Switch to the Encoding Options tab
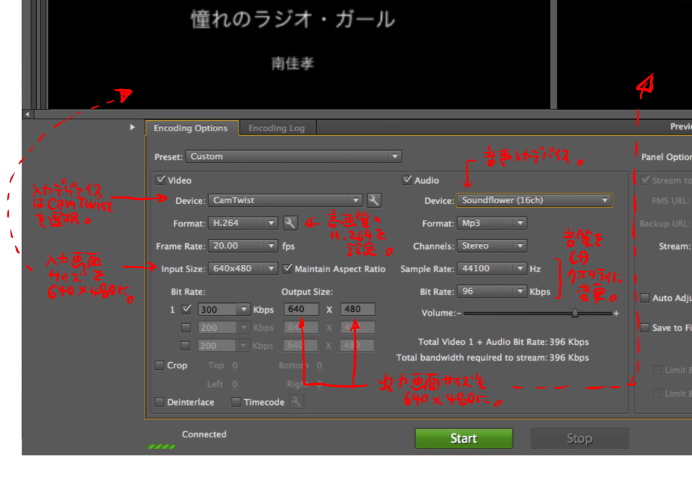Viewport: 692px width, 480px height. 191,128
